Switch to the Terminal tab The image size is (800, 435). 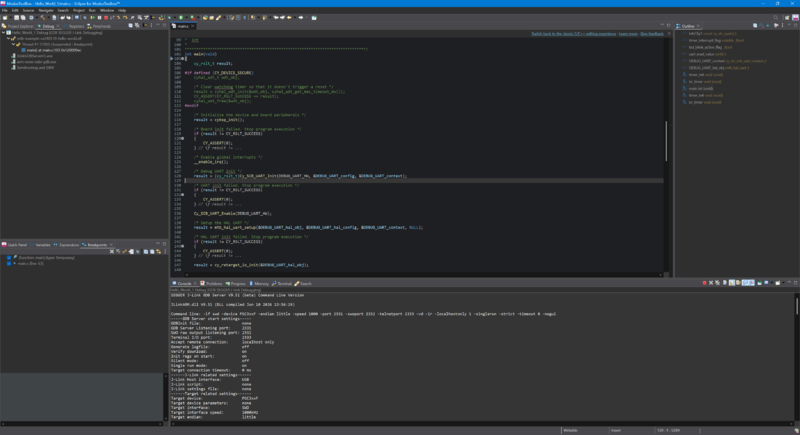(282, 284)
